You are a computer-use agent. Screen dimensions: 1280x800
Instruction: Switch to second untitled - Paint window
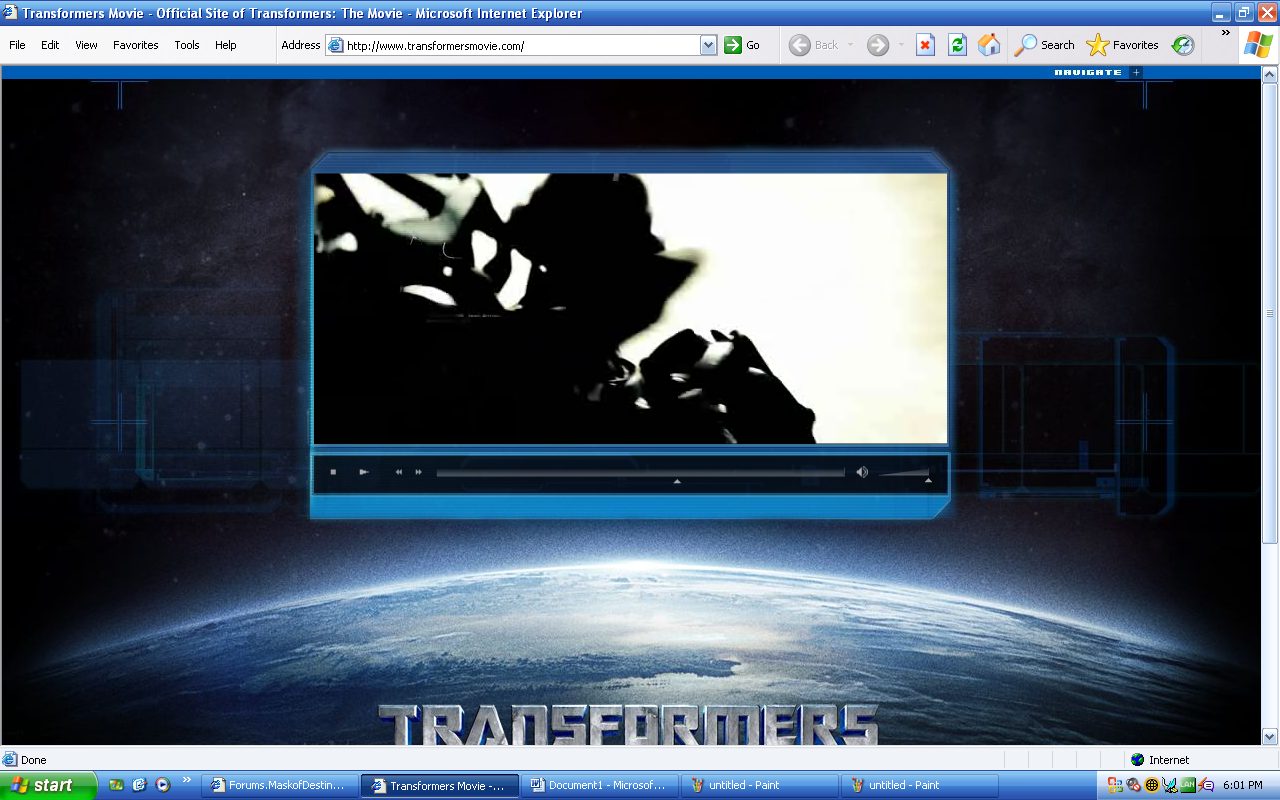click(920, 785)
